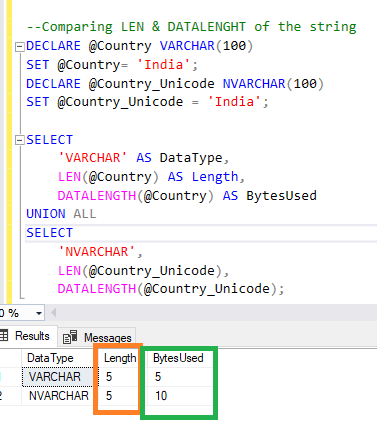Click the comment line Comparing LEN & DATALENGHT

click(x=191, y=27)
